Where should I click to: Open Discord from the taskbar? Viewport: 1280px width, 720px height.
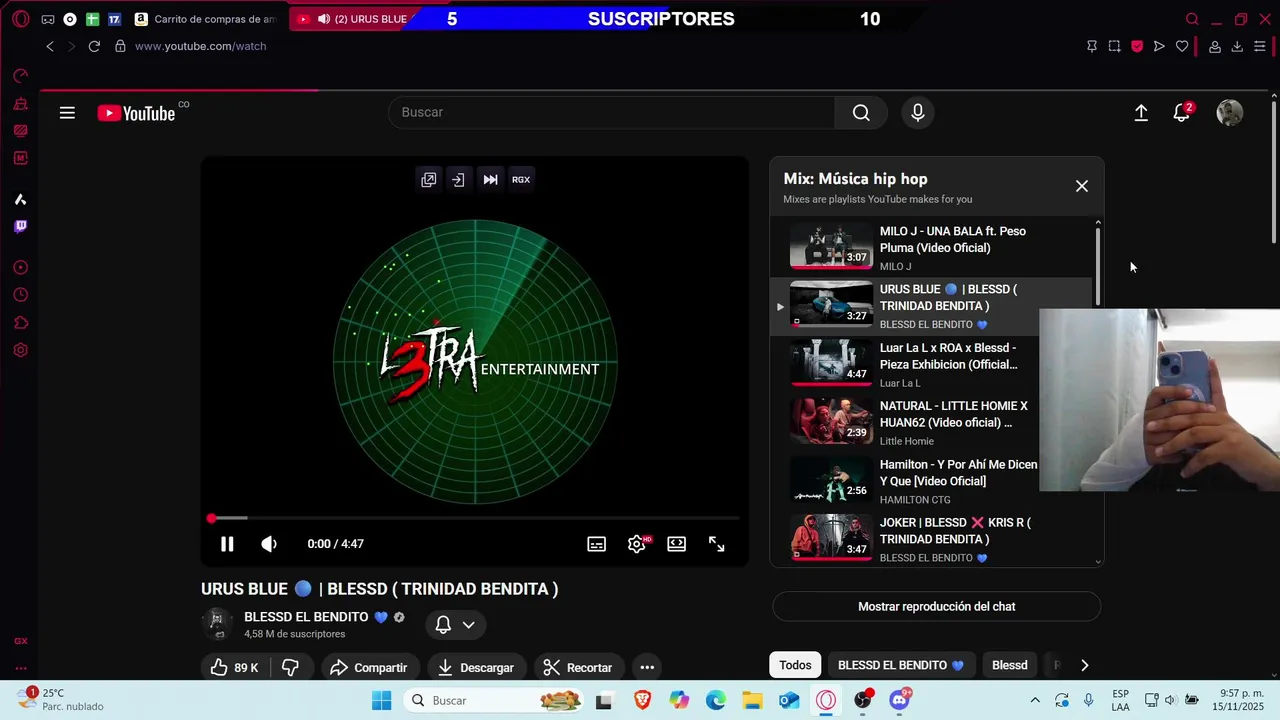(x=899, y=700)
